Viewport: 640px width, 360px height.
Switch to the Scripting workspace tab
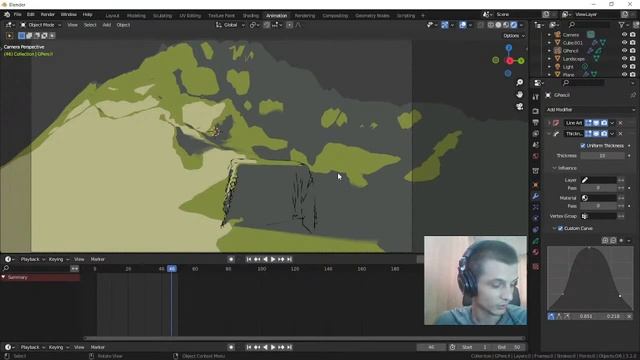point(406,16)
